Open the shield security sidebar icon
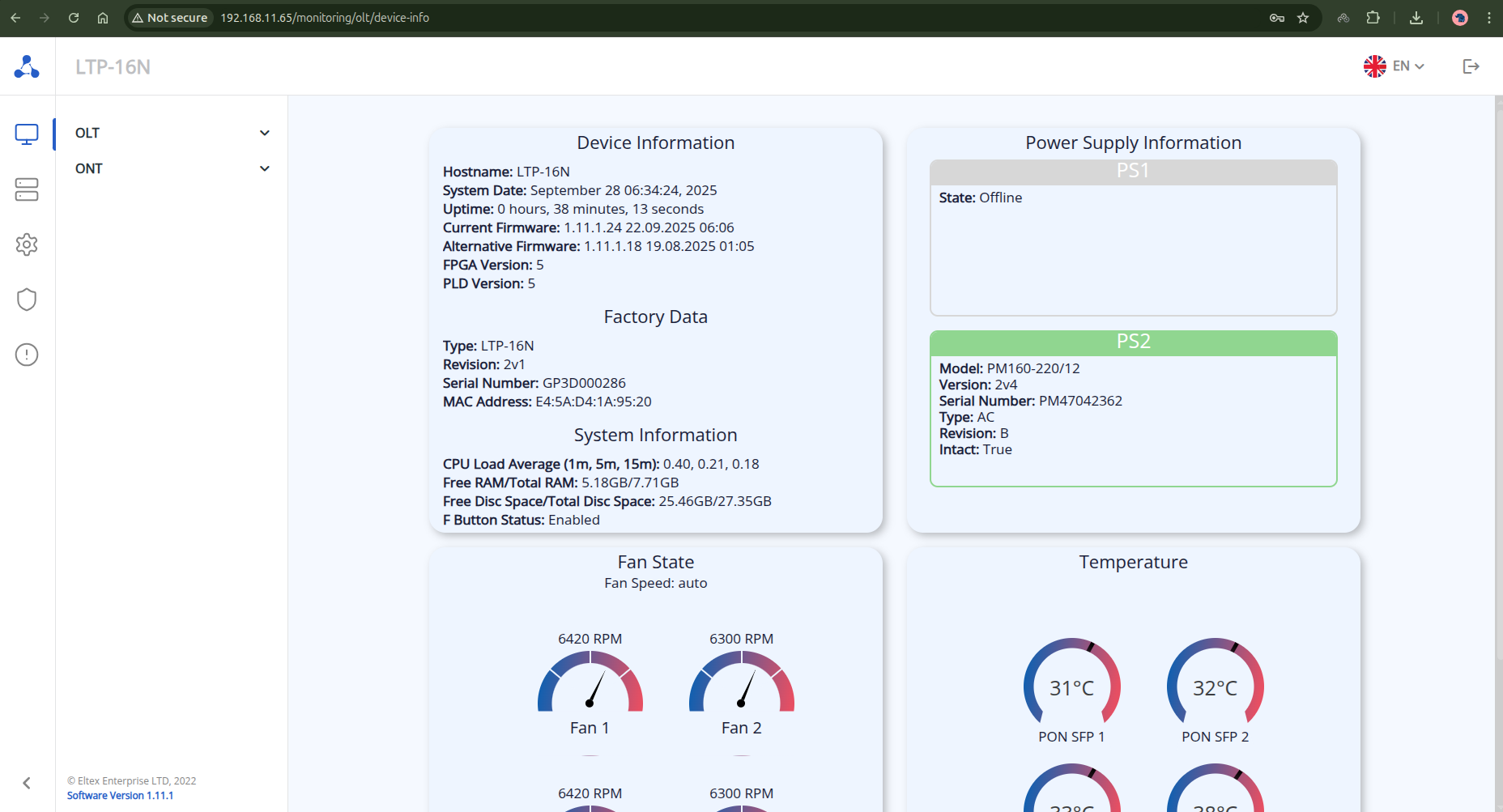The height and width of the screenshot is (812, 1503). point(27,300)
